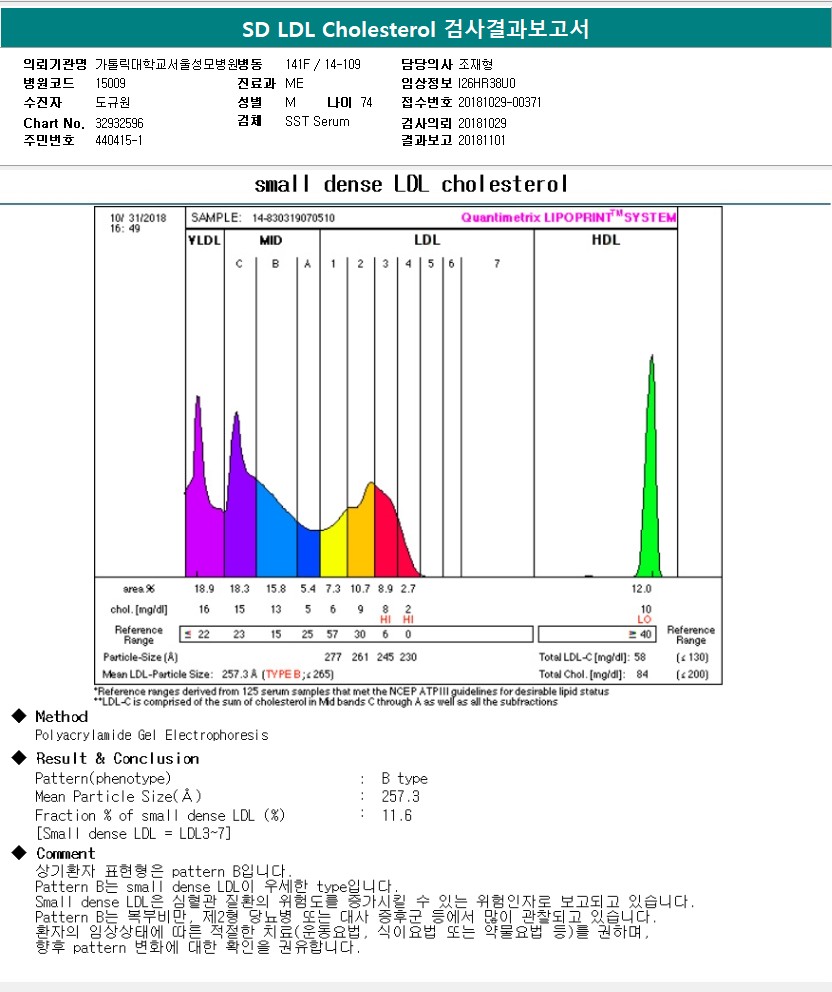832x992 pixels.
Task: Click the red LO flag under HDL
Action: pyautogui.click(x=644, y=619)
